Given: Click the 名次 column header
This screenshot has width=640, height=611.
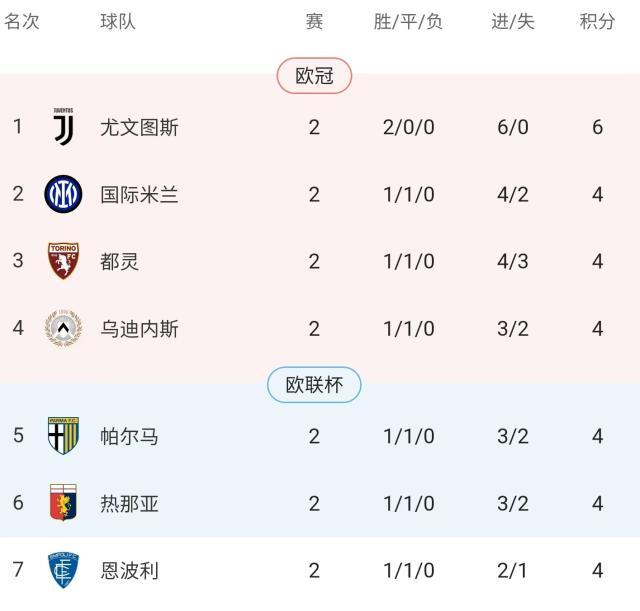Looking at the screenshot, I should pyautogui.click(x=21, y=21).
